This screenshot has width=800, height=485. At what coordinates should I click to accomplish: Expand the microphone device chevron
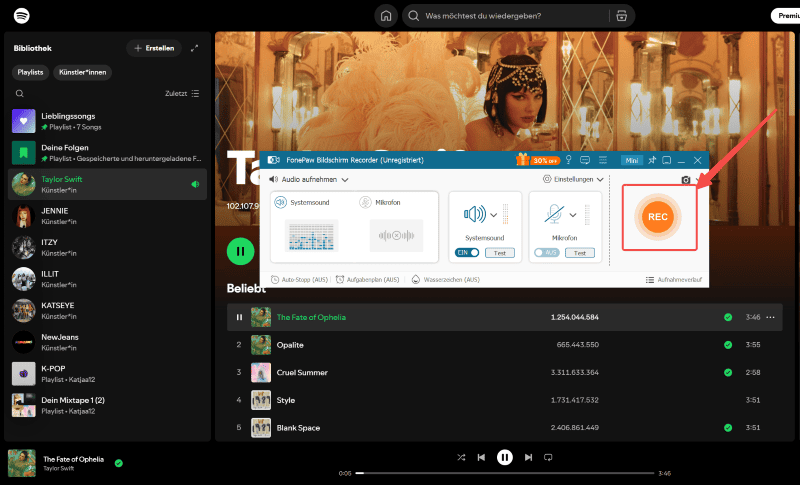(573, 215)
